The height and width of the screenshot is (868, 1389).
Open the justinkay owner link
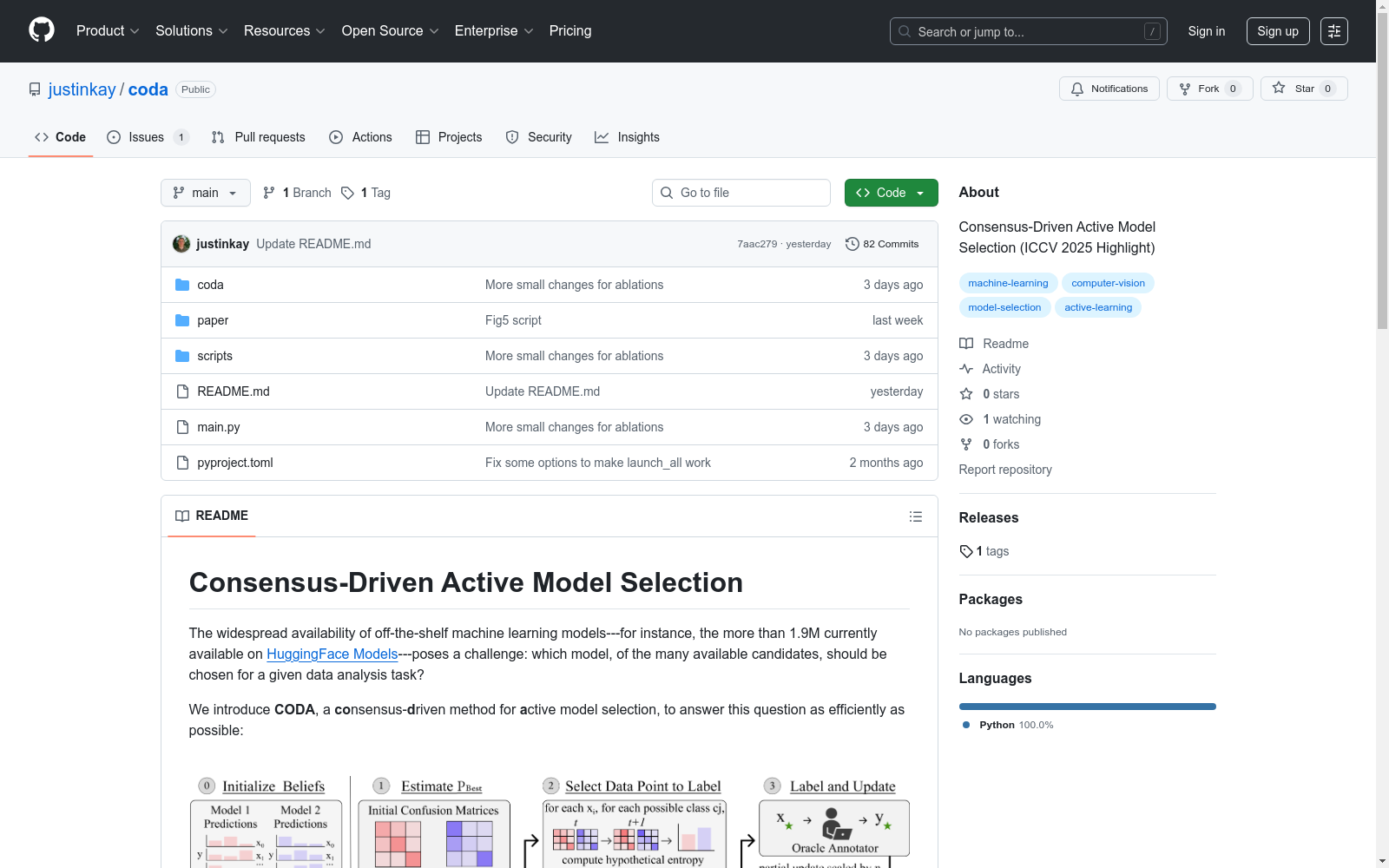coord(82,89)
